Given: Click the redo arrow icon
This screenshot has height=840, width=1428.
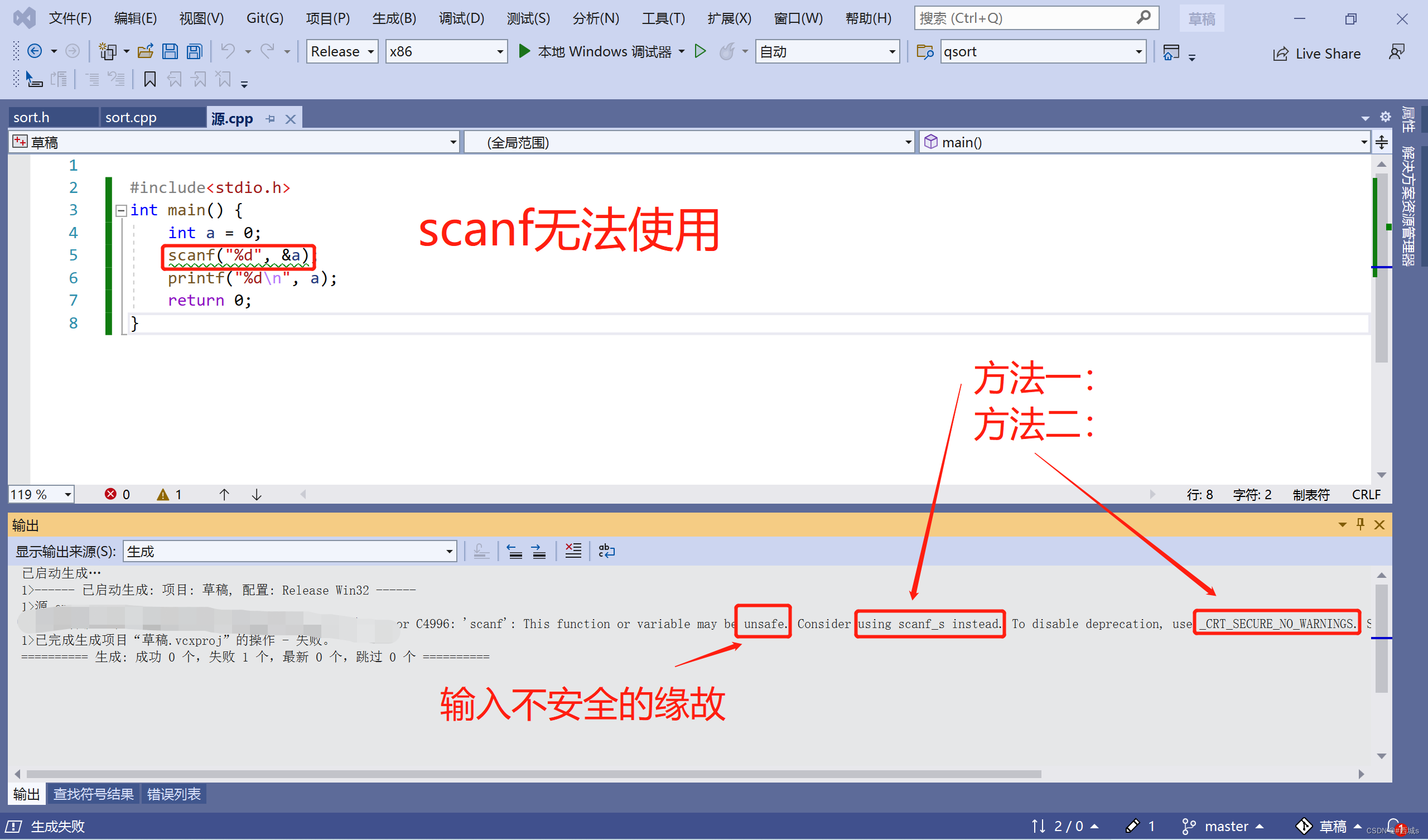Looking at the screenshot, I should click(x=267, y=51).
